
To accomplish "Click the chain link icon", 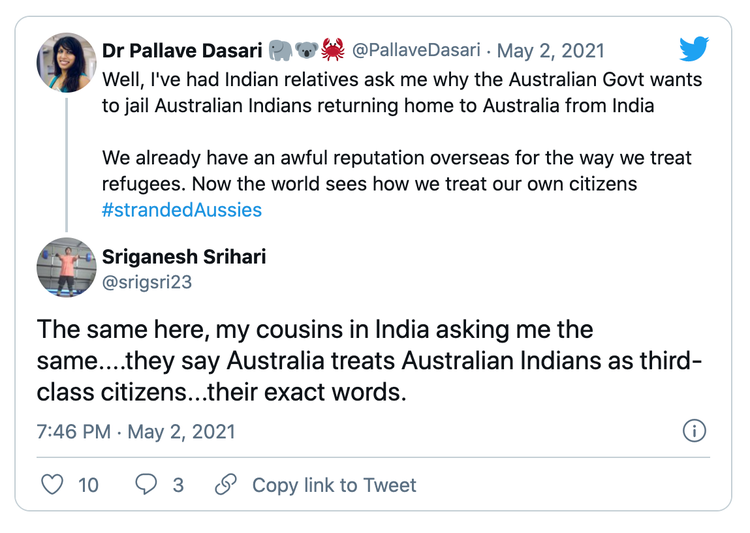I will tap(226, 485).
